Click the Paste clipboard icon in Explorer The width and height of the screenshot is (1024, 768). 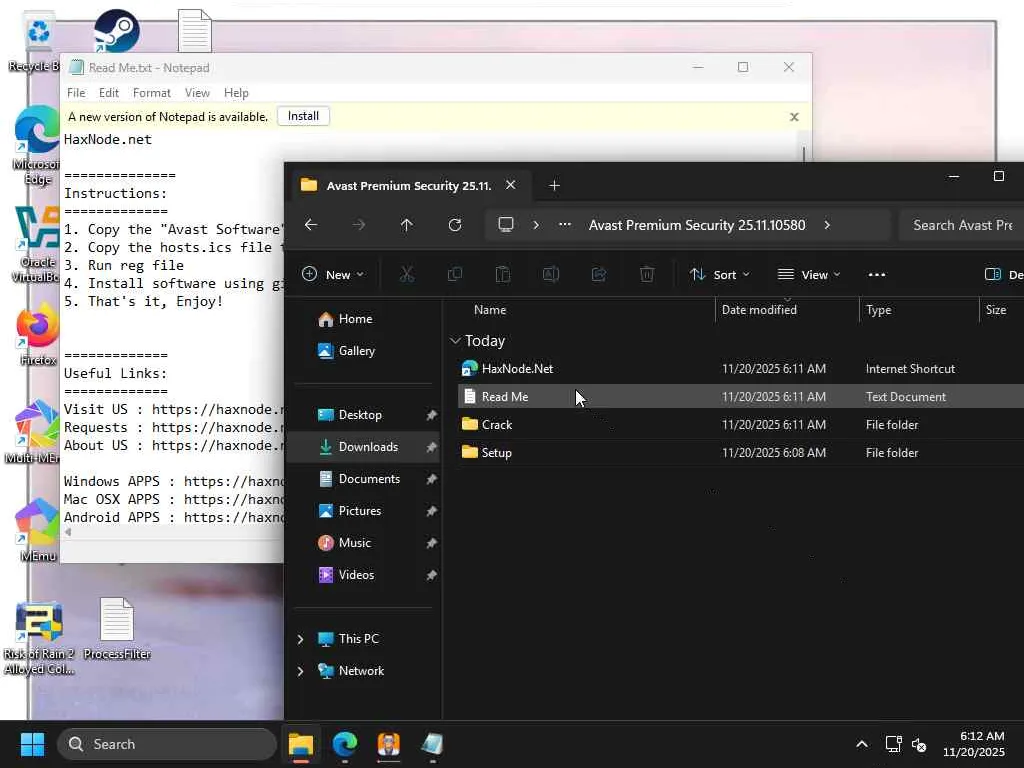point(503,274)
